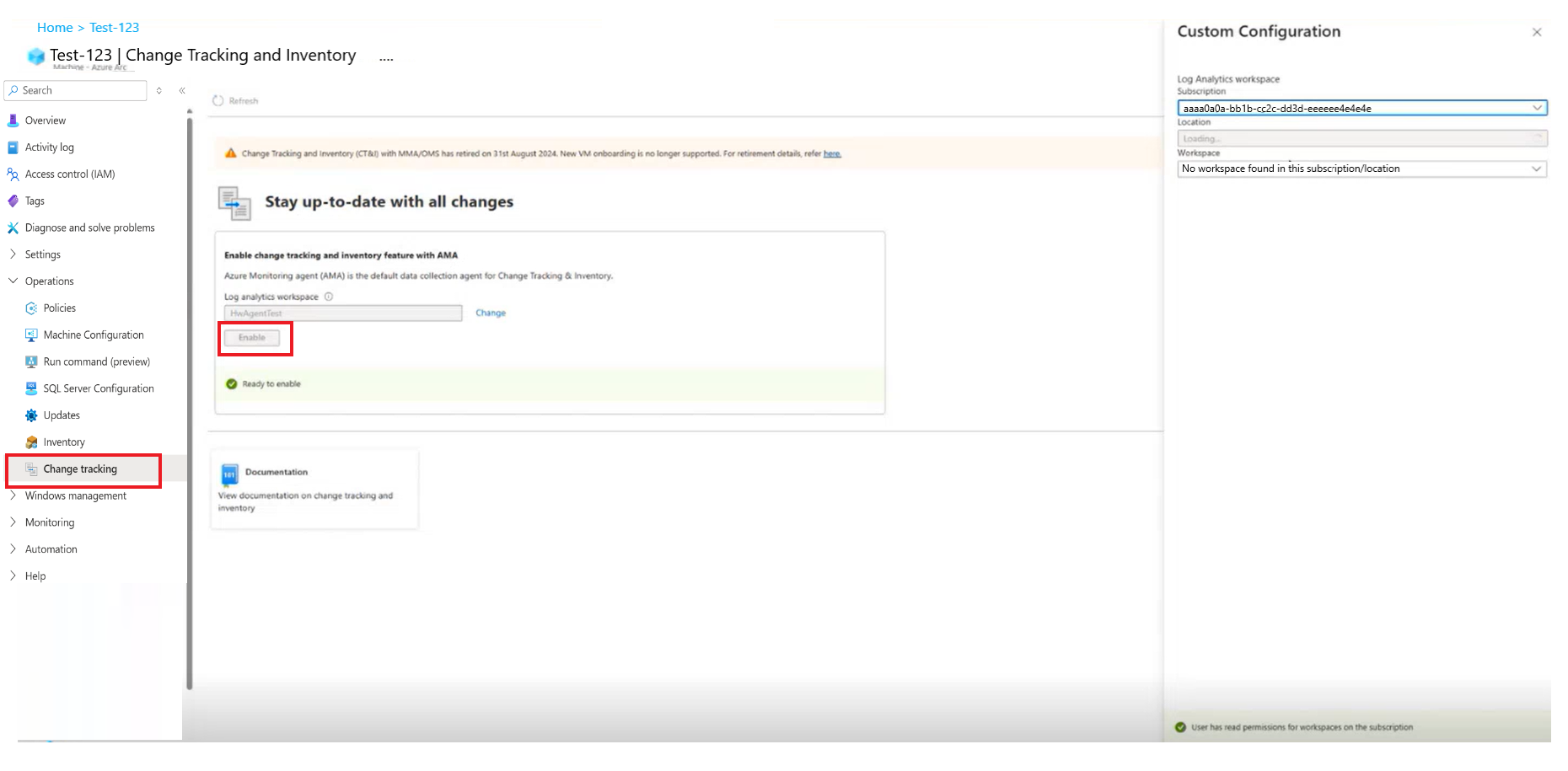Collapse the sidebar with double-chevron icon
This screenshot has height=771, width=1568.
click(x=182, y=90)
